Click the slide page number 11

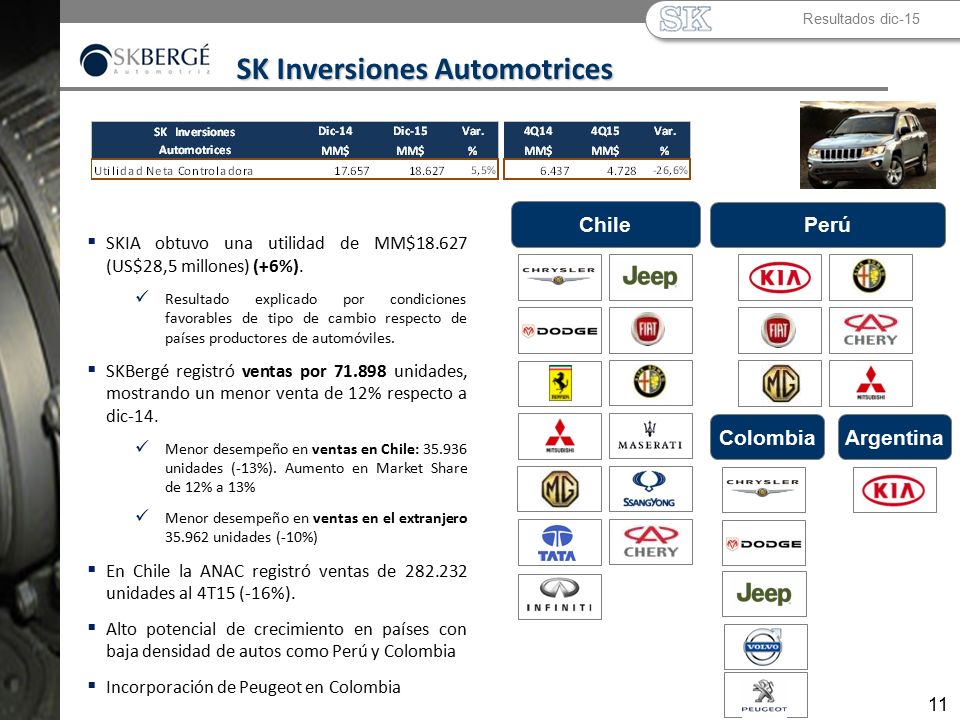click(x=938, y=703)
